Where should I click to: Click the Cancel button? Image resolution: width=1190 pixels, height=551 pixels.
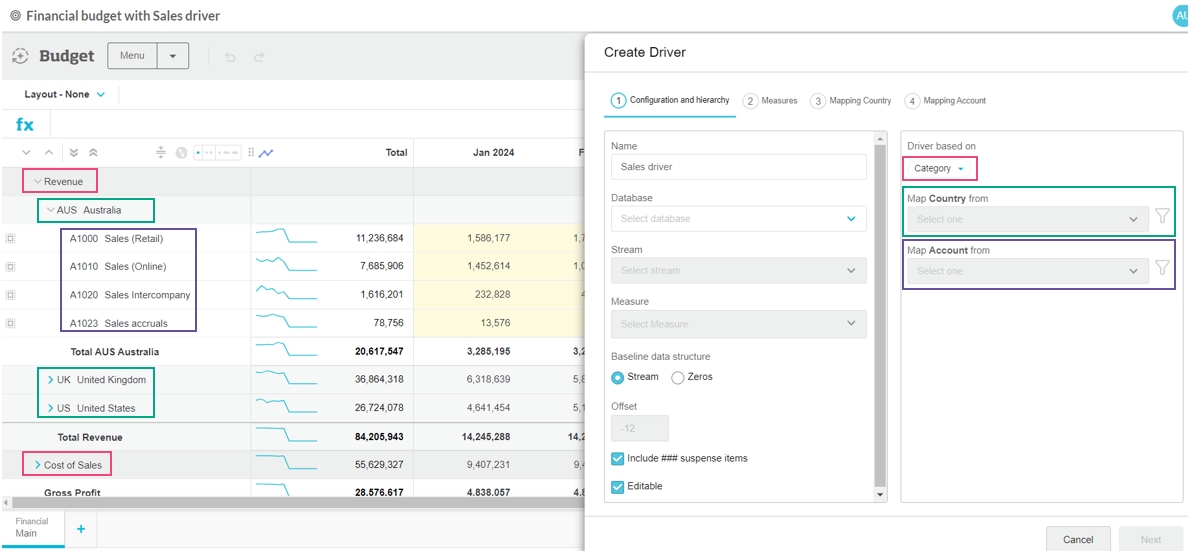pyautogui.click(x=1077, y=539)
